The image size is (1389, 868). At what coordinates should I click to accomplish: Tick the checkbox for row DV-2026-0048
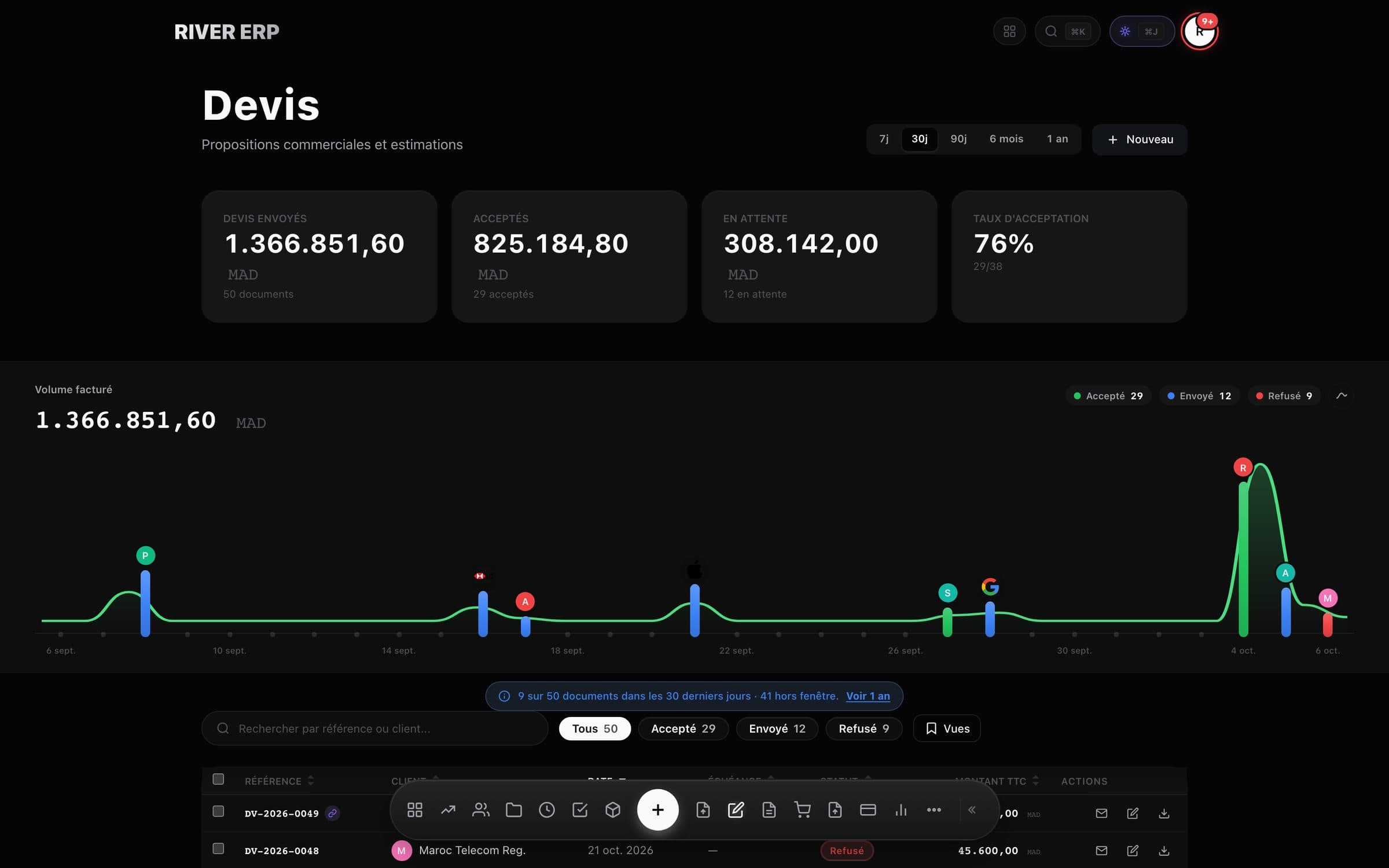[218, 848]
